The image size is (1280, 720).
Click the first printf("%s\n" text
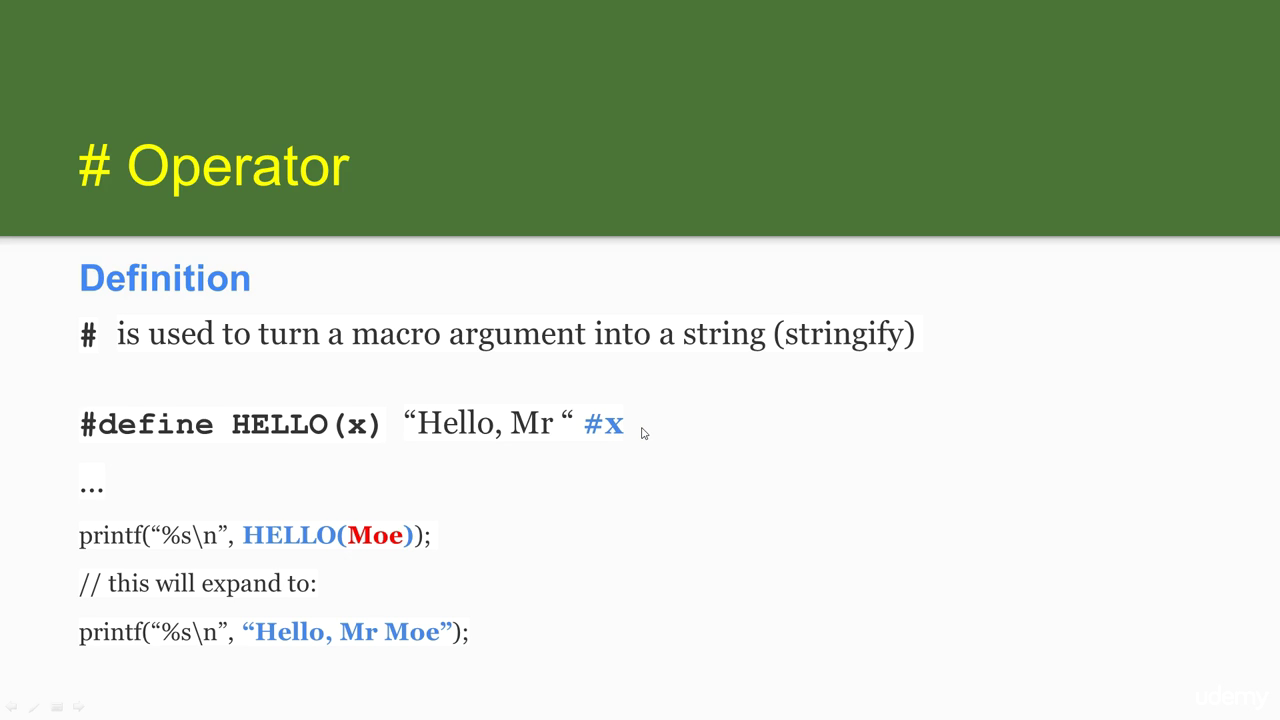[157, 535]
